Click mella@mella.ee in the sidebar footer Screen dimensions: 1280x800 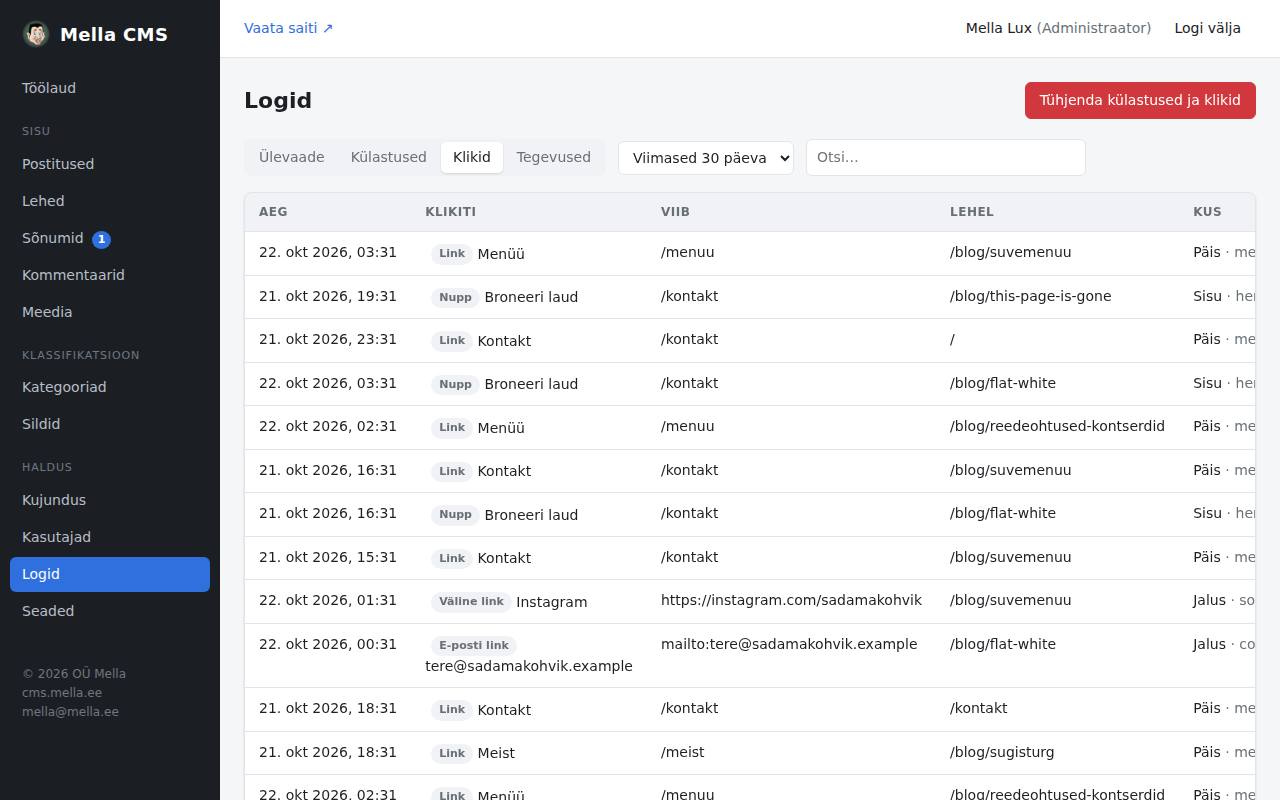(x=70, y=712)
